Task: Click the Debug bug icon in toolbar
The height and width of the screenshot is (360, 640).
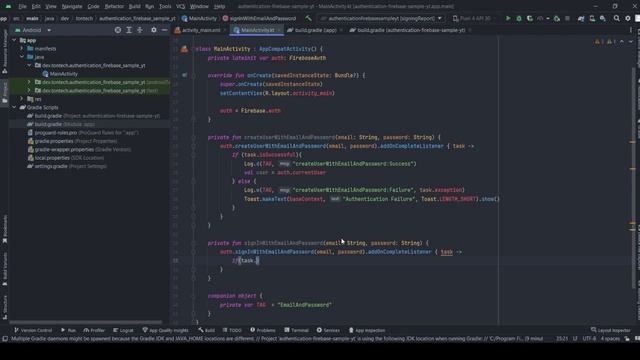Action: click(x=519, y=18)
